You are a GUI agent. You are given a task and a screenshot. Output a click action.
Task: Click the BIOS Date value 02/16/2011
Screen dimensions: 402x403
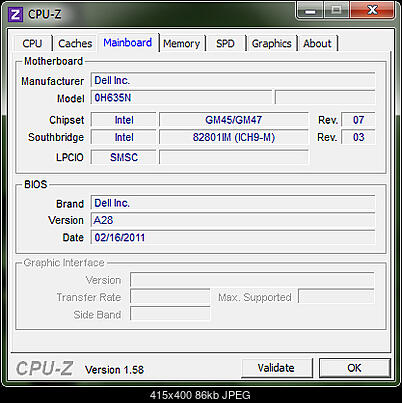[x=233, y=238]
